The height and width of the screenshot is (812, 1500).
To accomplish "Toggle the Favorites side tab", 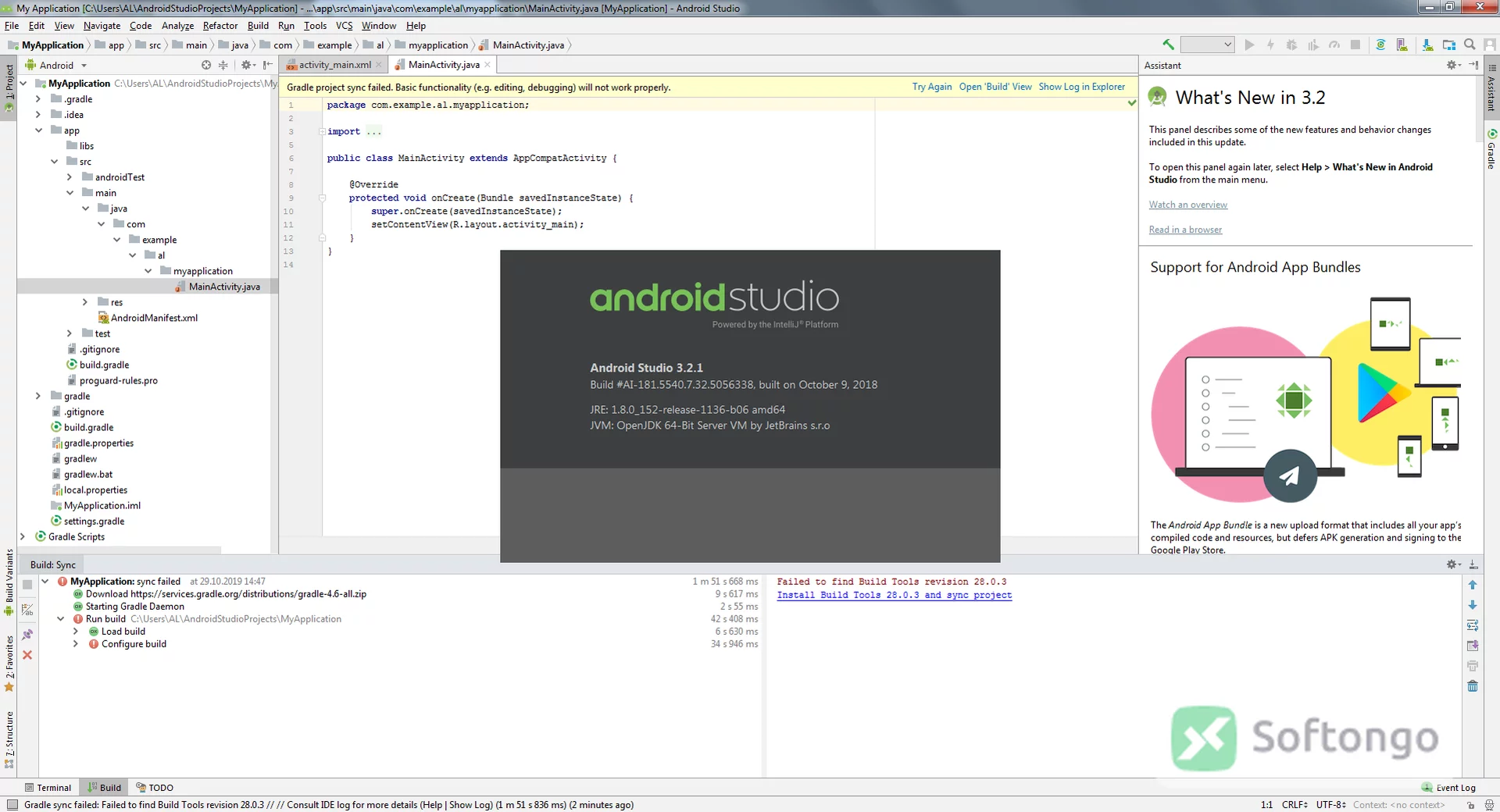I will coord(9,664).
